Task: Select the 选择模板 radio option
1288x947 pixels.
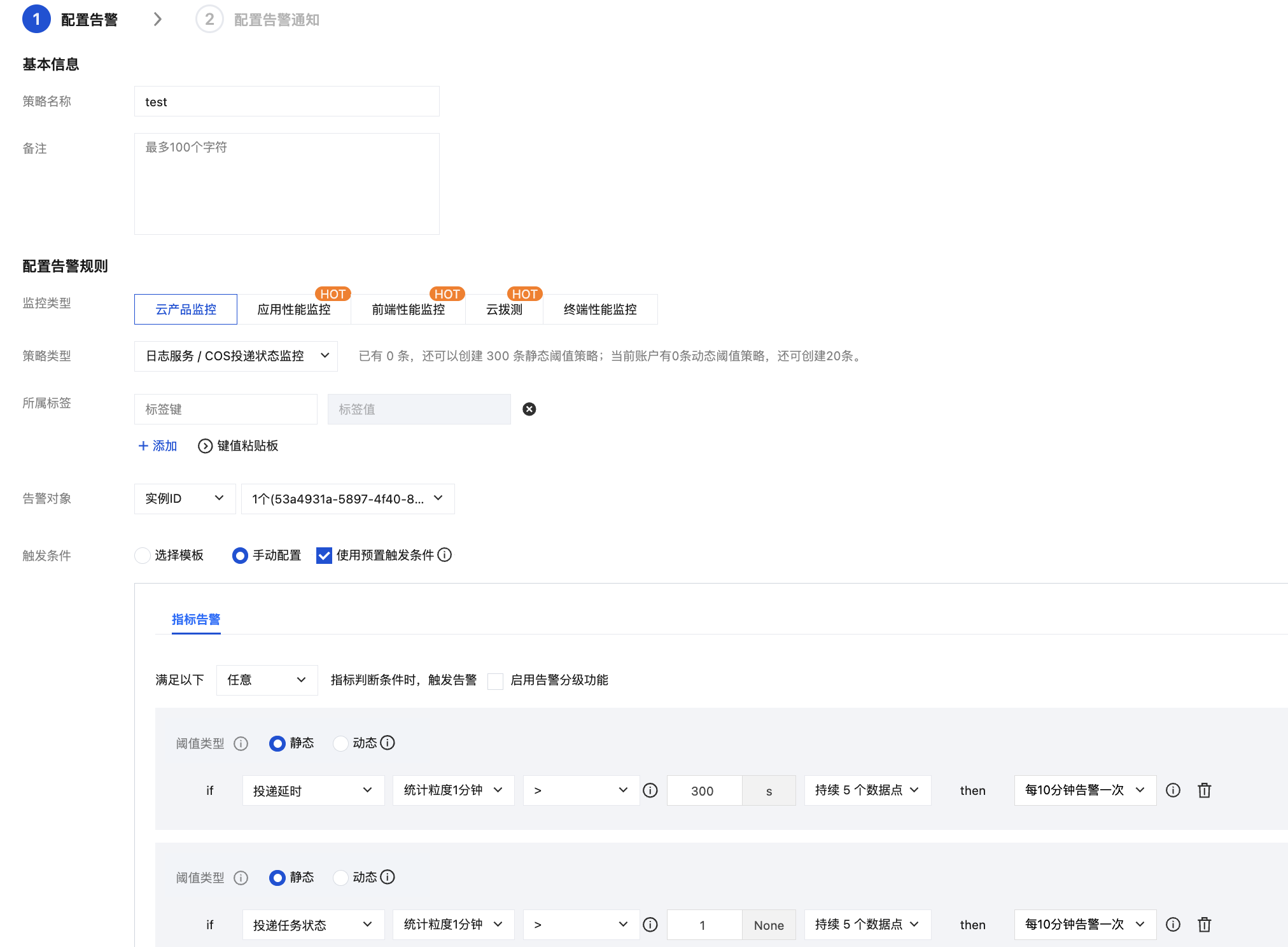Action: (143, 556)
